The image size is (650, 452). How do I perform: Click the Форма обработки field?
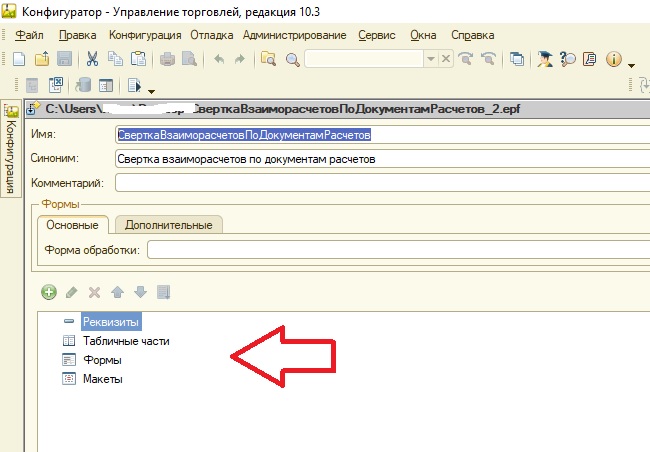(x=398, y=250)
